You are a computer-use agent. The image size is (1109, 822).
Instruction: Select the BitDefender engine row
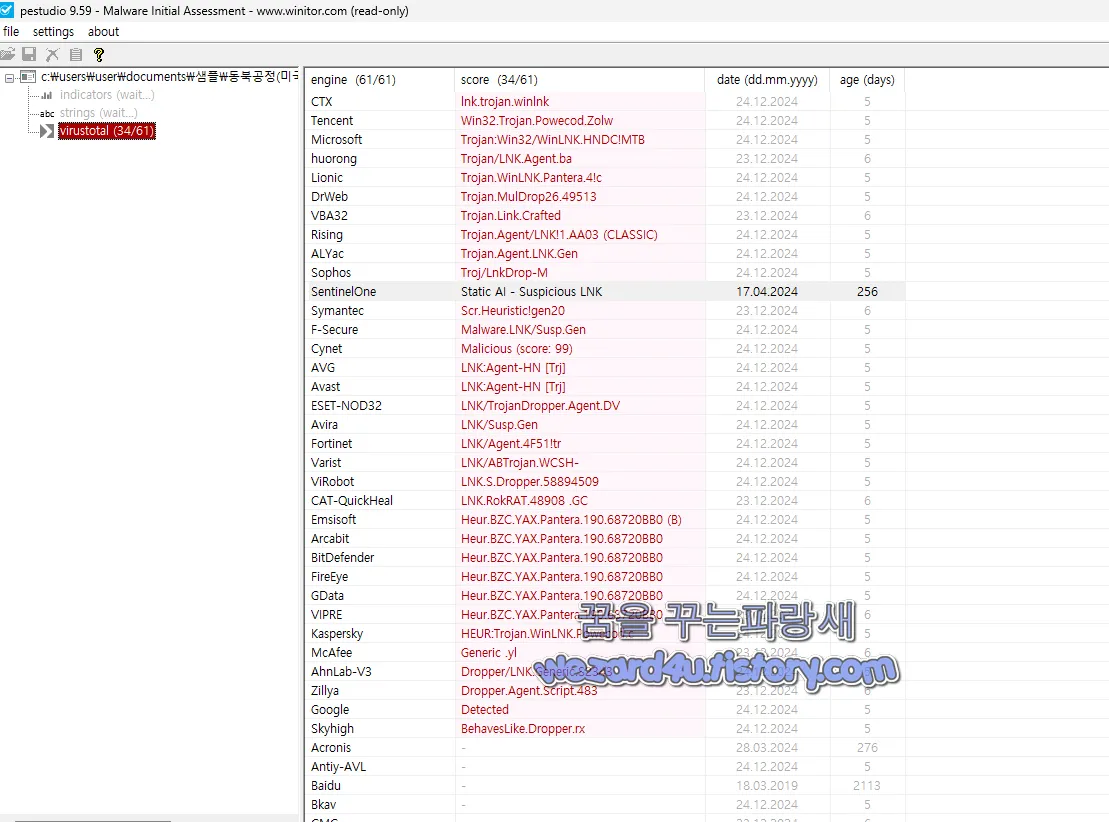[x=605, y=558]
